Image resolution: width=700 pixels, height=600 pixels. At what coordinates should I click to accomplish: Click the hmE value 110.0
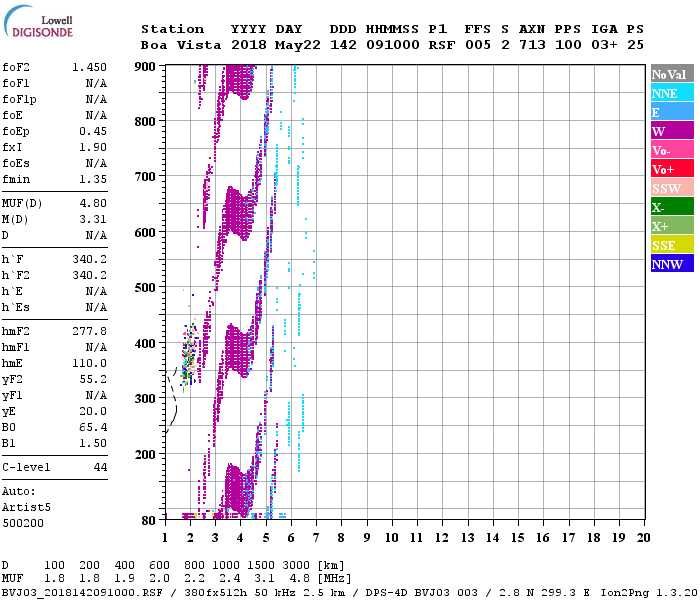[x=89, y=363]
